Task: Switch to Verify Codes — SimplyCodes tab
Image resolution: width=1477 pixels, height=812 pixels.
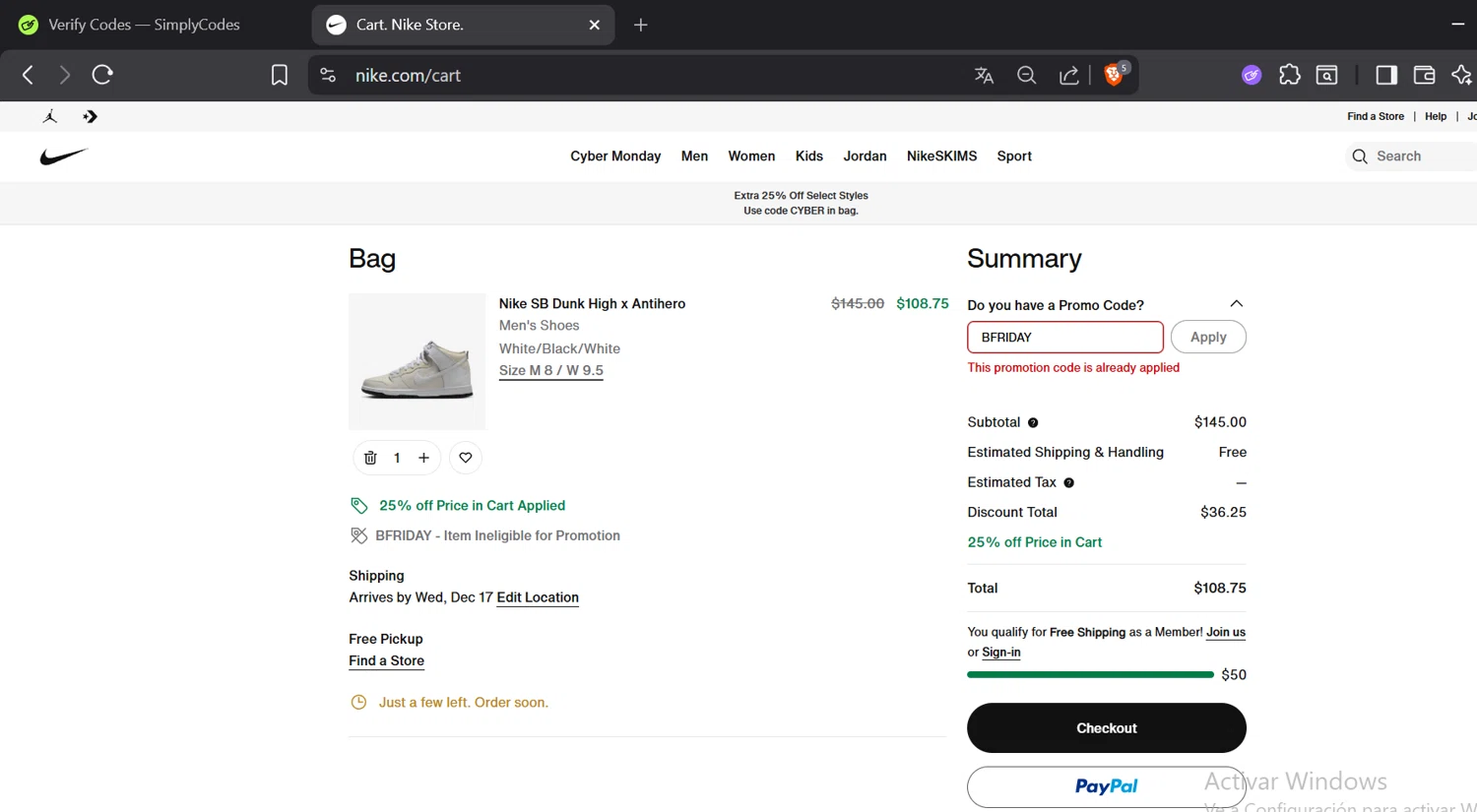Action: pyautogui.click(x=143, y=25)
